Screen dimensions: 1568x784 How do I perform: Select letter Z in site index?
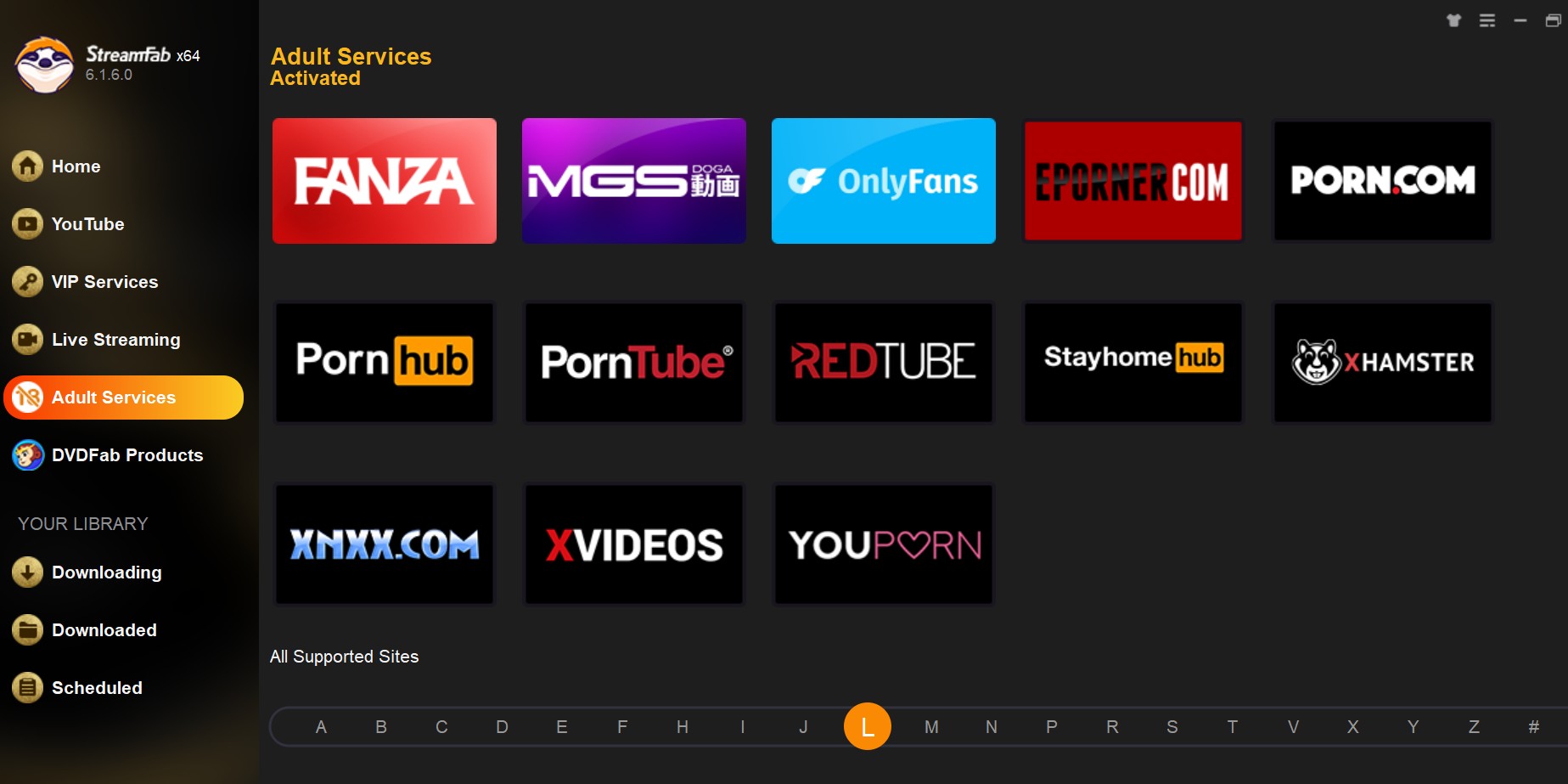coord(1474,727)
